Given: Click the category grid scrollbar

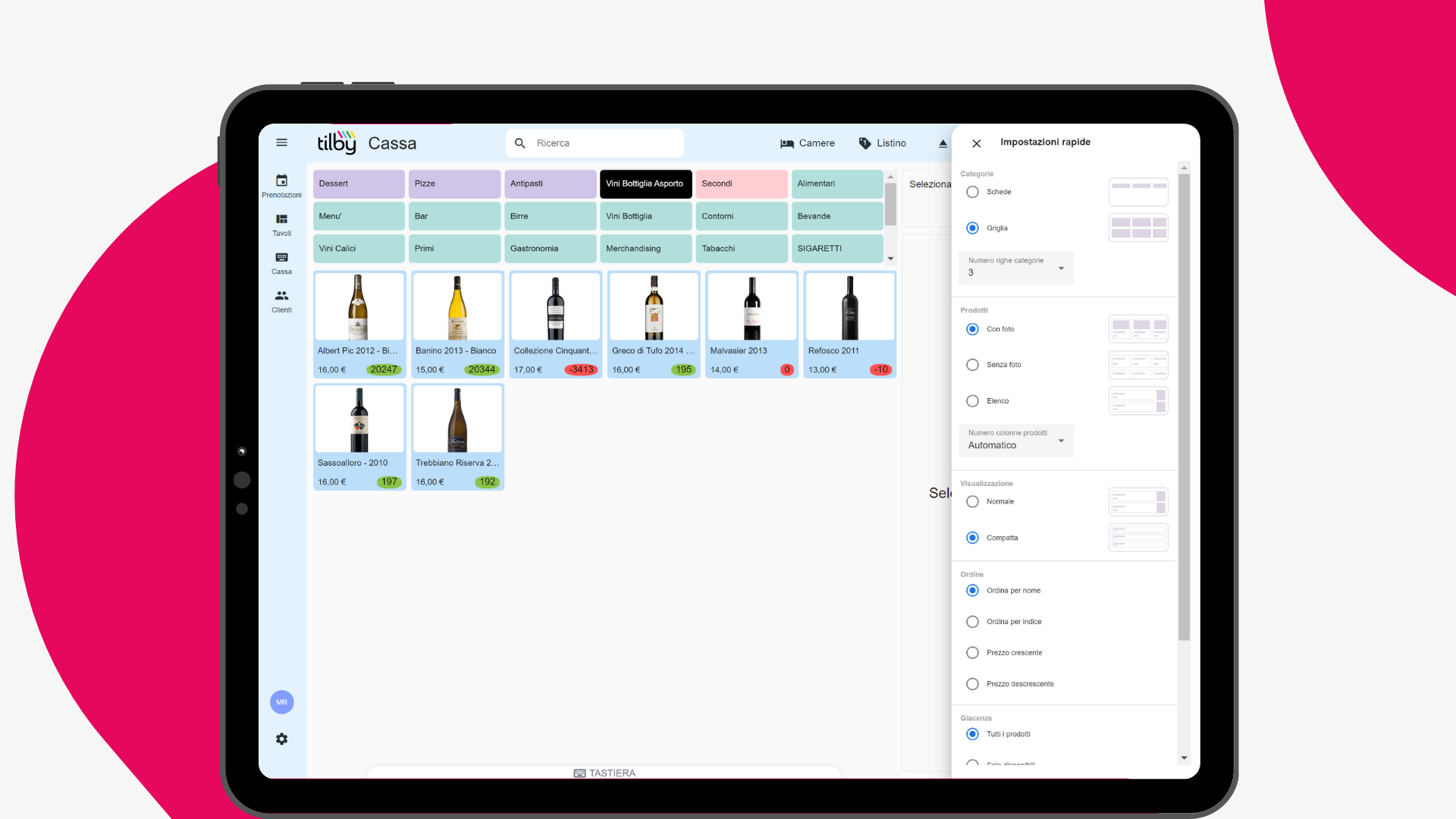Looking at the screenshot, I should (890, 204).
